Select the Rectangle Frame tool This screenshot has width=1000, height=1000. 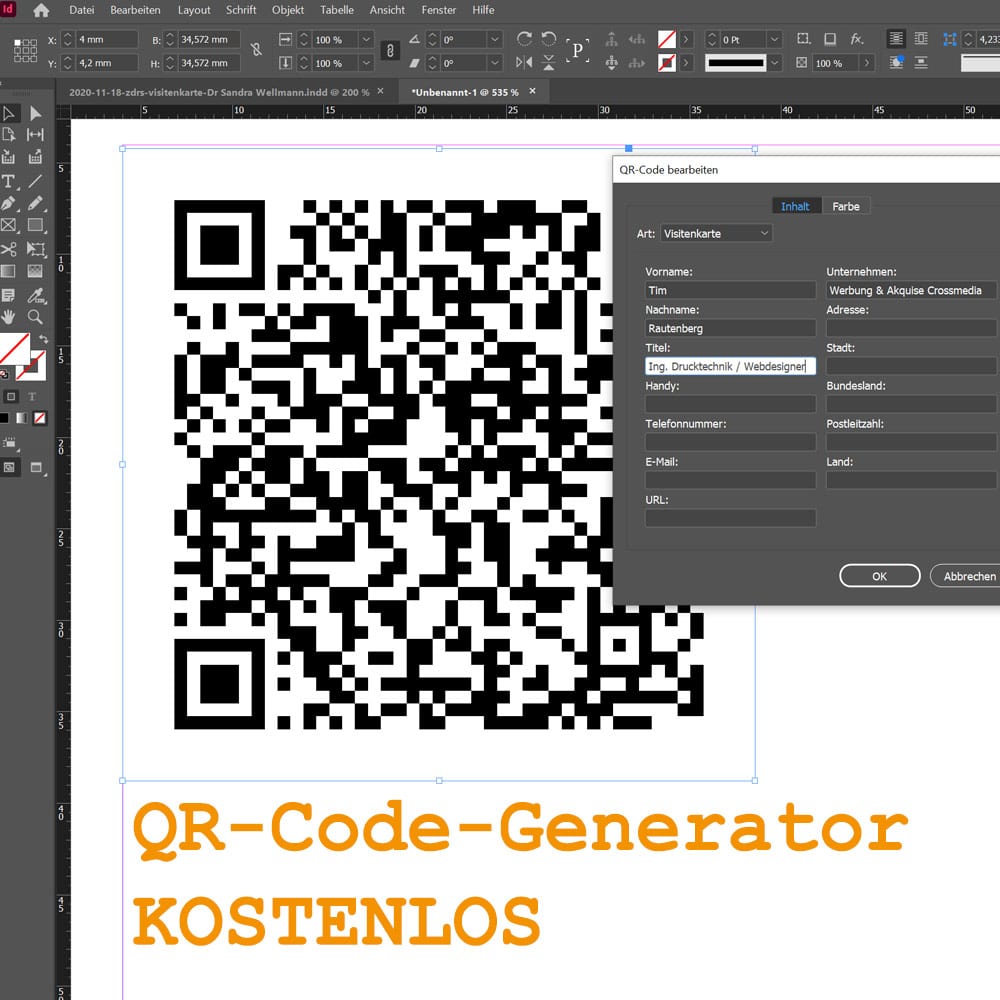[9, 225]
